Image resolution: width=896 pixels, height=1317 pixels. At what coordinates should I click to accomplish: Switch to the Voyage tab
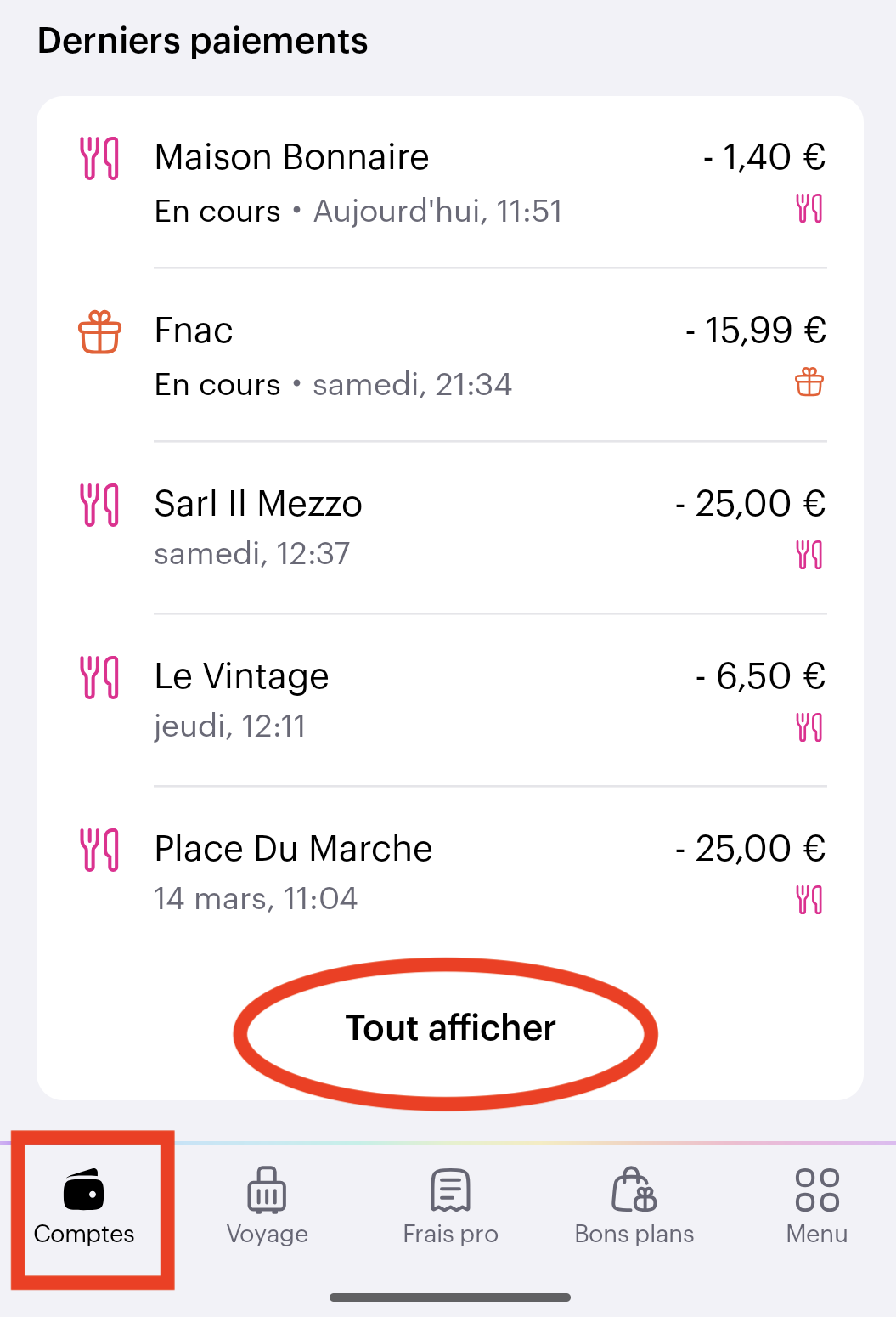coord(267,1207)
